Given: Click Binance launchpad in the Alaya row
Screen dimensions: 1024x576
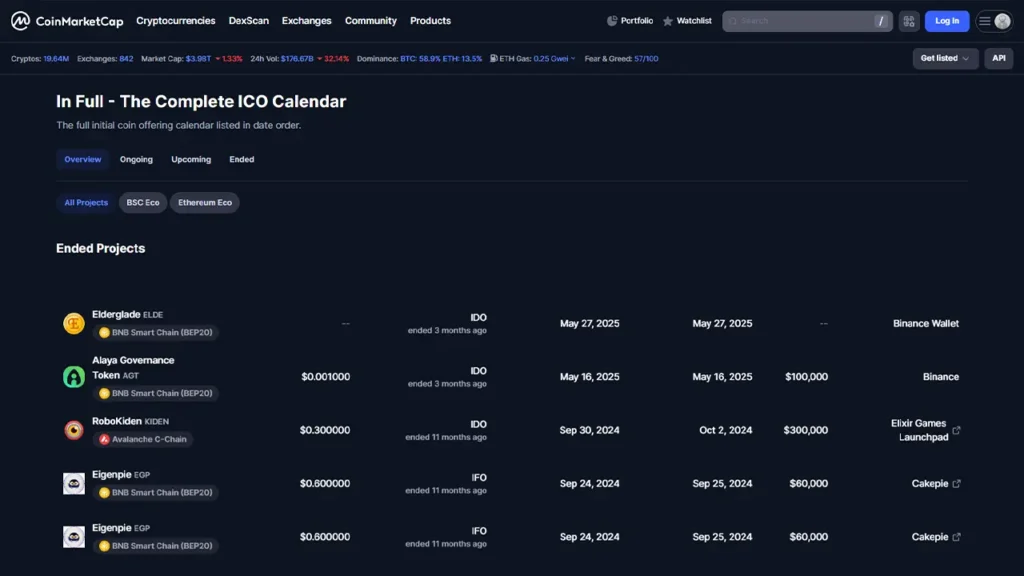Looking at the screenshot, I should tap(941, 377).
